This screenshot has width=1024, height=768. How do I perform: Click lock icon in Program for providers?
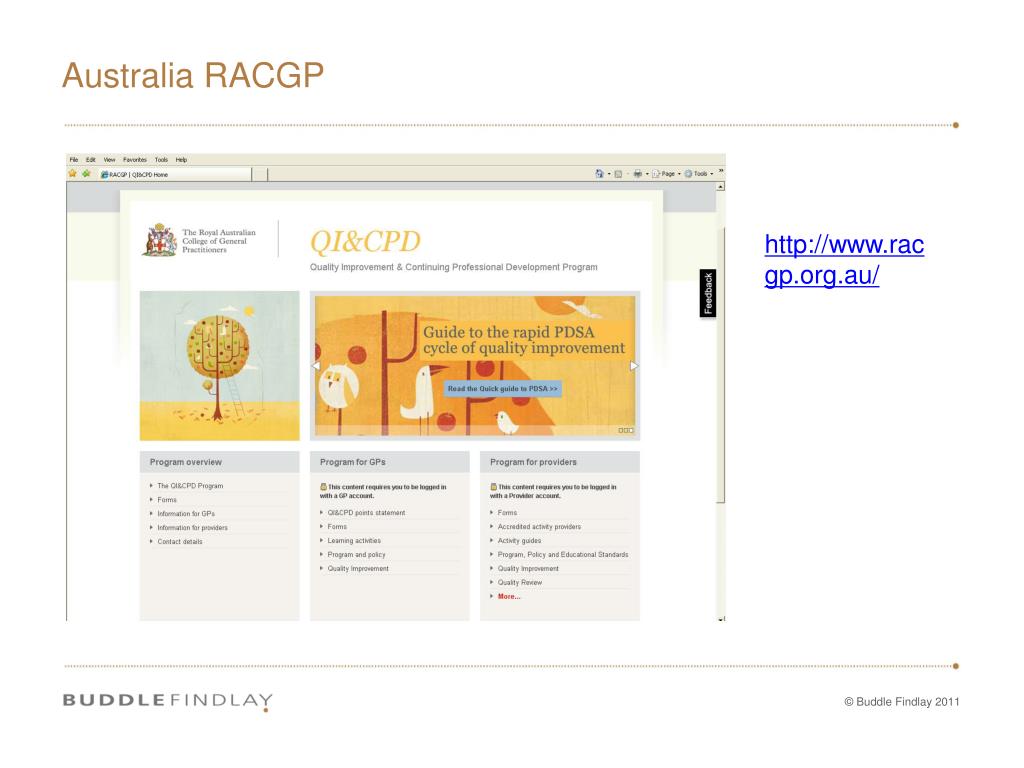(494, 487)
